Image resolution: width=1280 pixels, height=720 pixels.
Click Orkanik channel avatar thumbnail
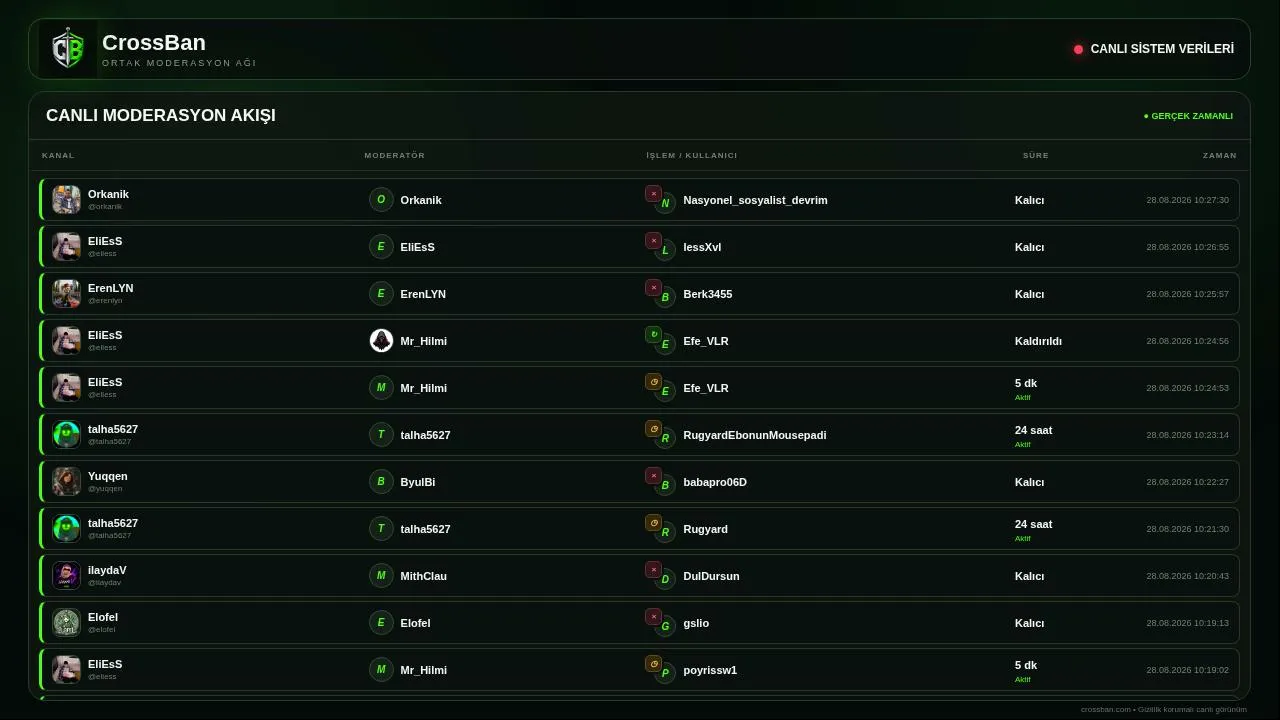[x=66, y=199]
